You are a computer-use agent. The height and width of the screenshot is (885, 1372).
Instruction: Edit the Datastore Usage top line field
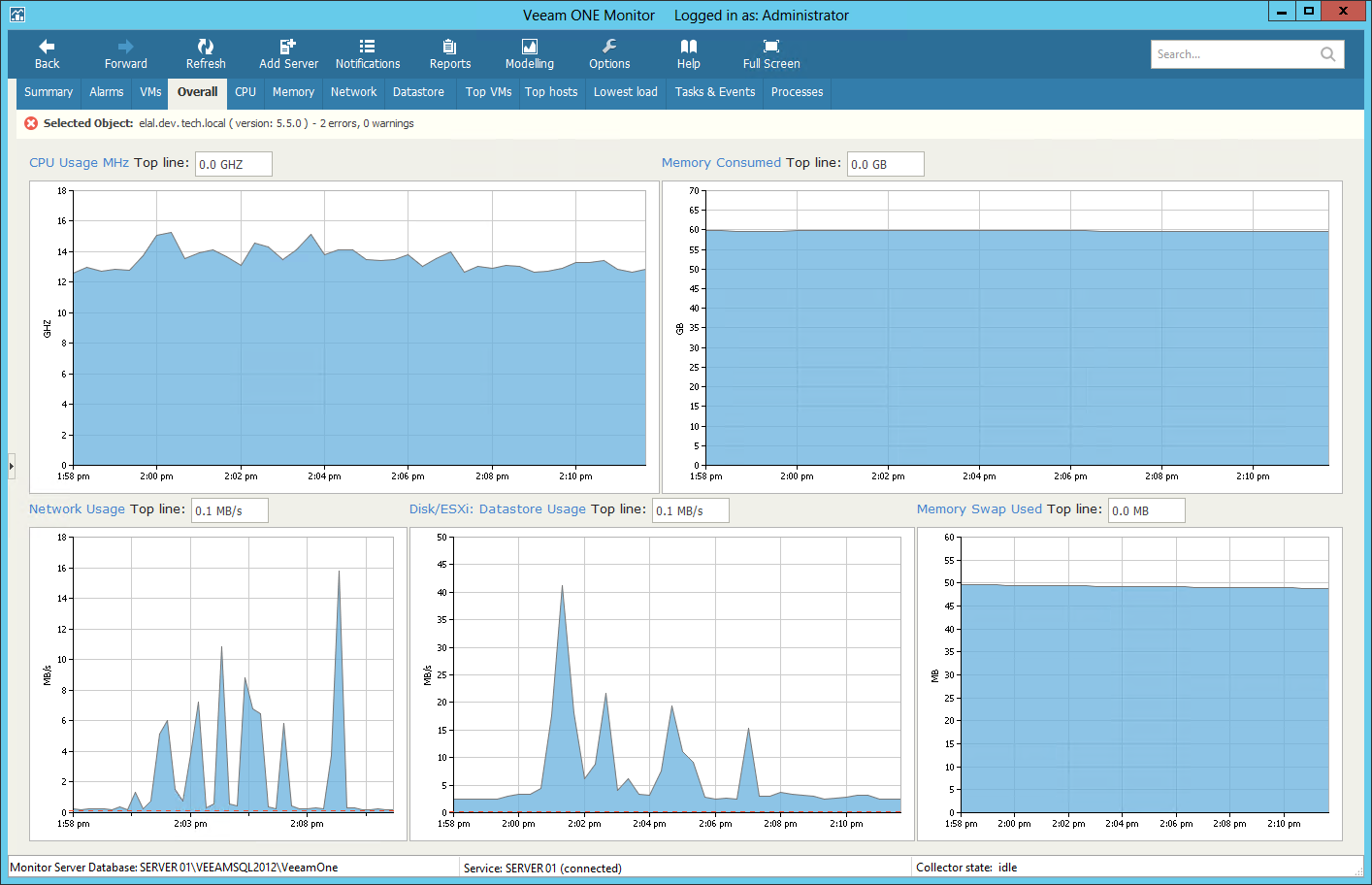(x=691, y=510)
